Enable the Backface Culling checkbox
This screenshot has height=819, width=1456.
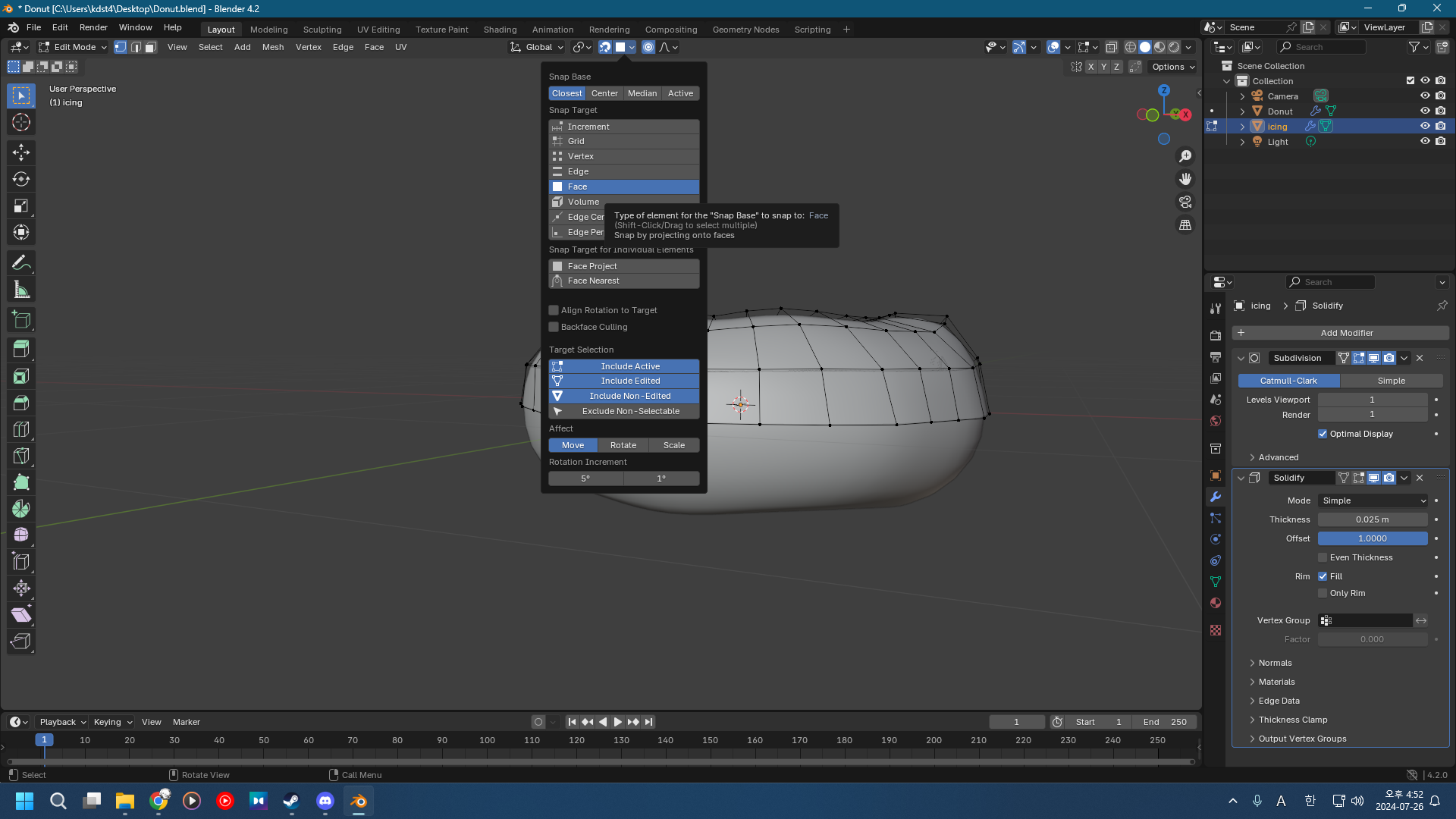(x=554, y=327)
